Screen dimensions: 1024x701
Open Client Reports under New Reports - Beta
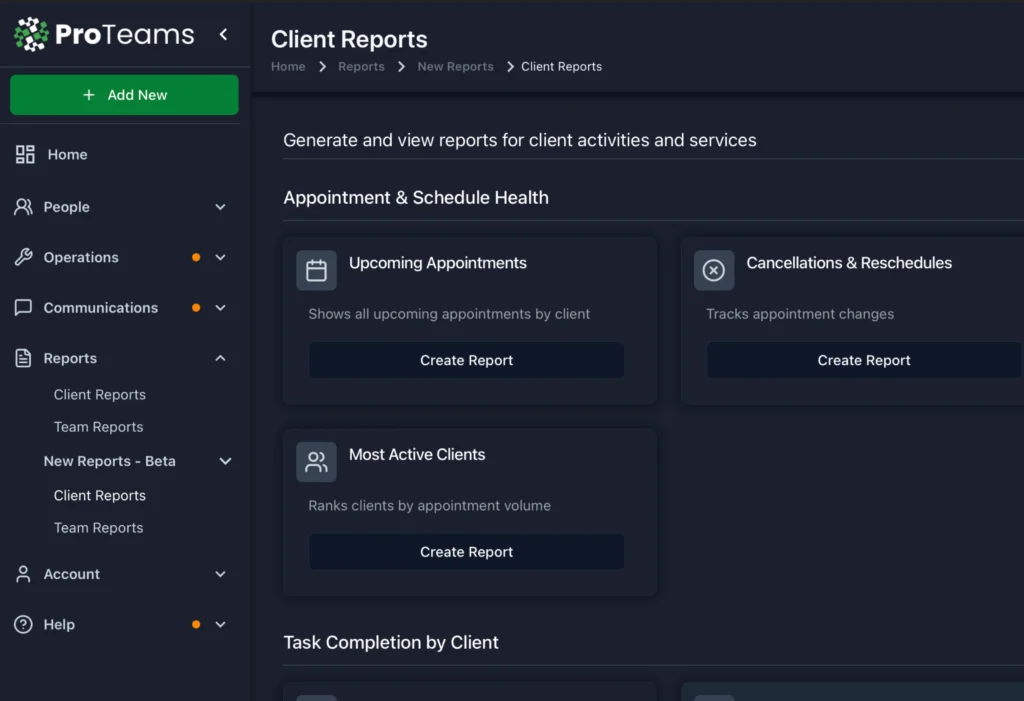[x=99, y=495]
